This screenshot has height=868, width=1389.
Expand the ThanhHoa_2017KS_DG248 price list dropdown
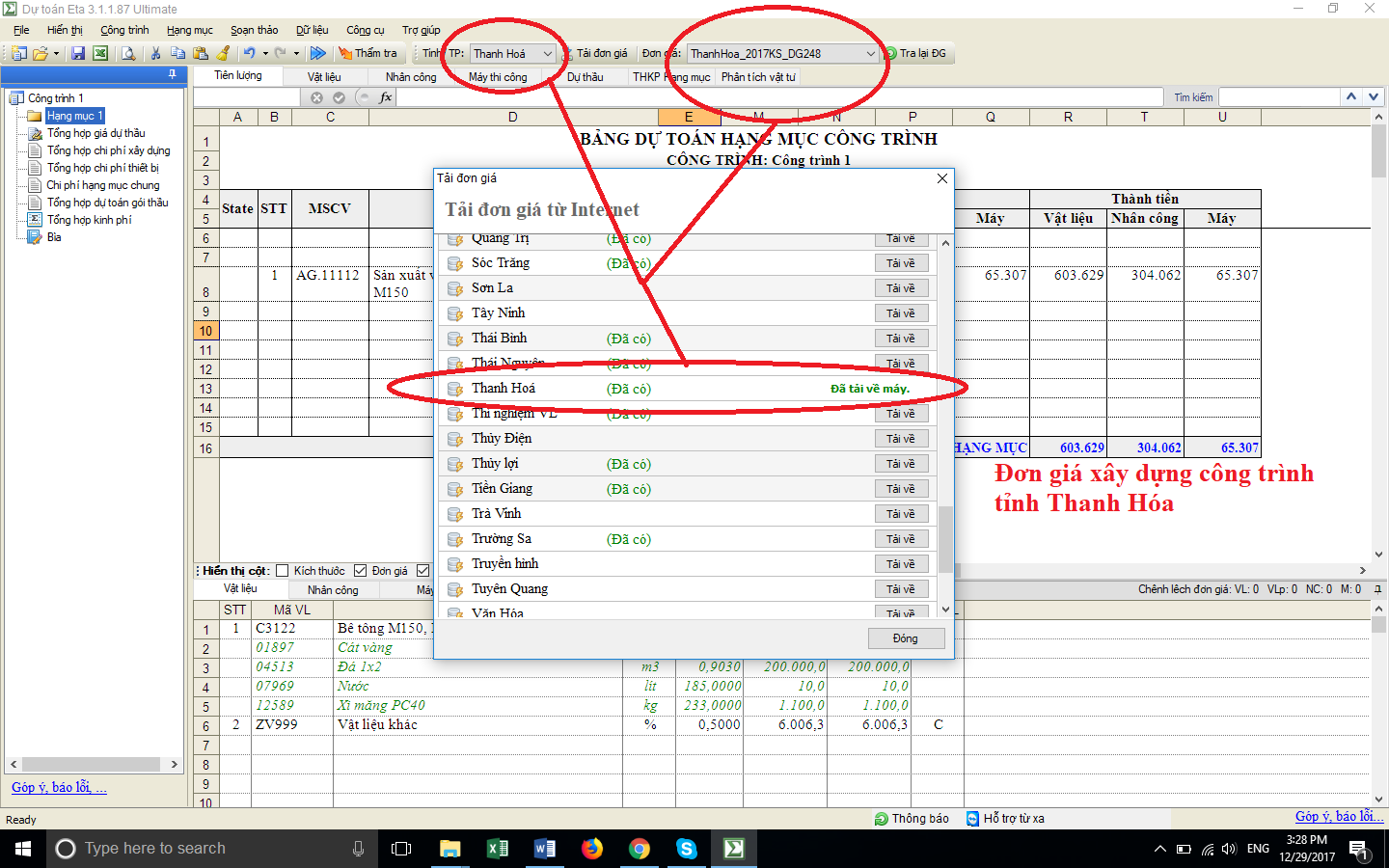coord(870,54)
